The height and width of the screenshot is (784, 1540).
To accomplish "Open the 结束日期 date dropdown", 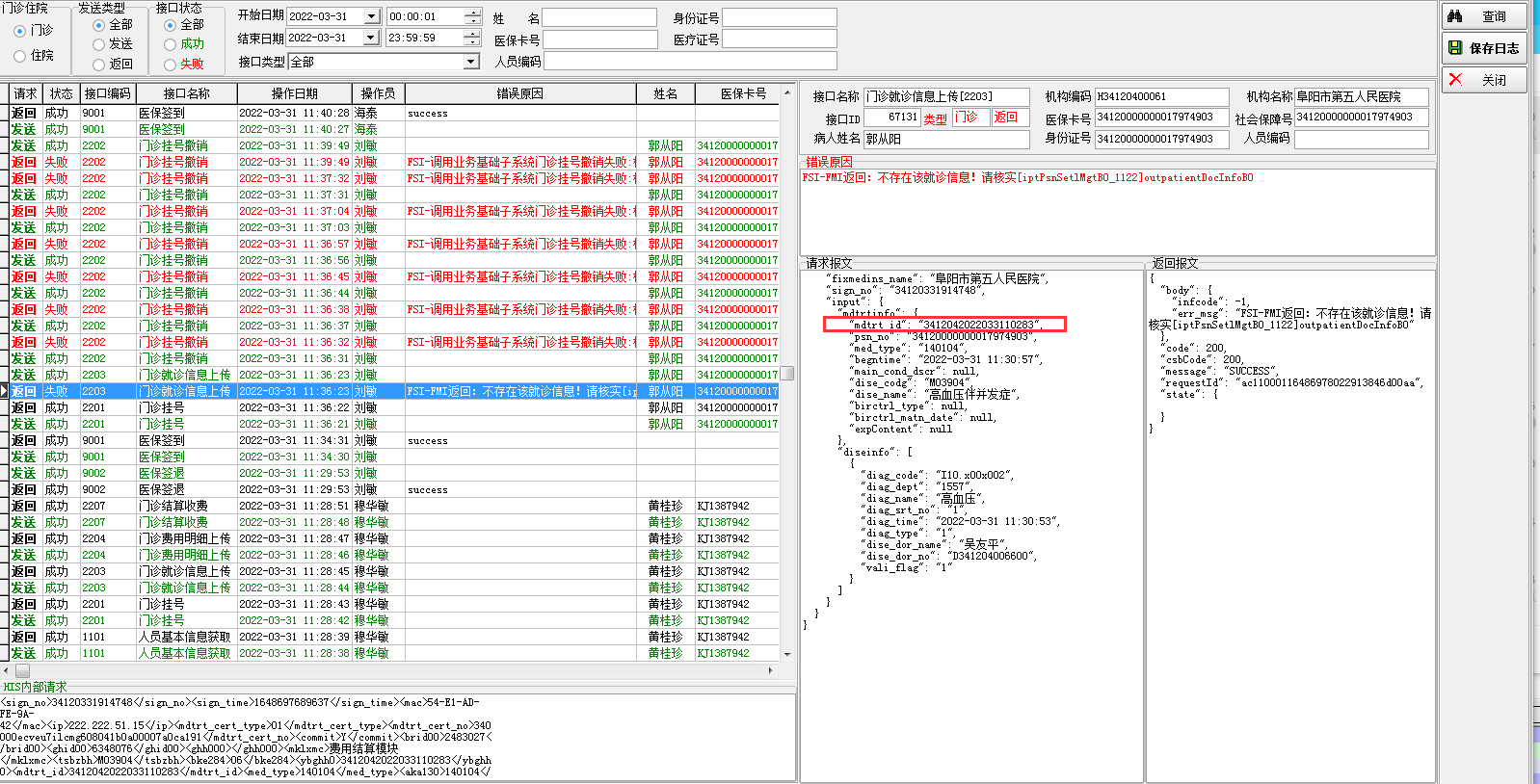I will pyautogui.click(x=372, y=38).
